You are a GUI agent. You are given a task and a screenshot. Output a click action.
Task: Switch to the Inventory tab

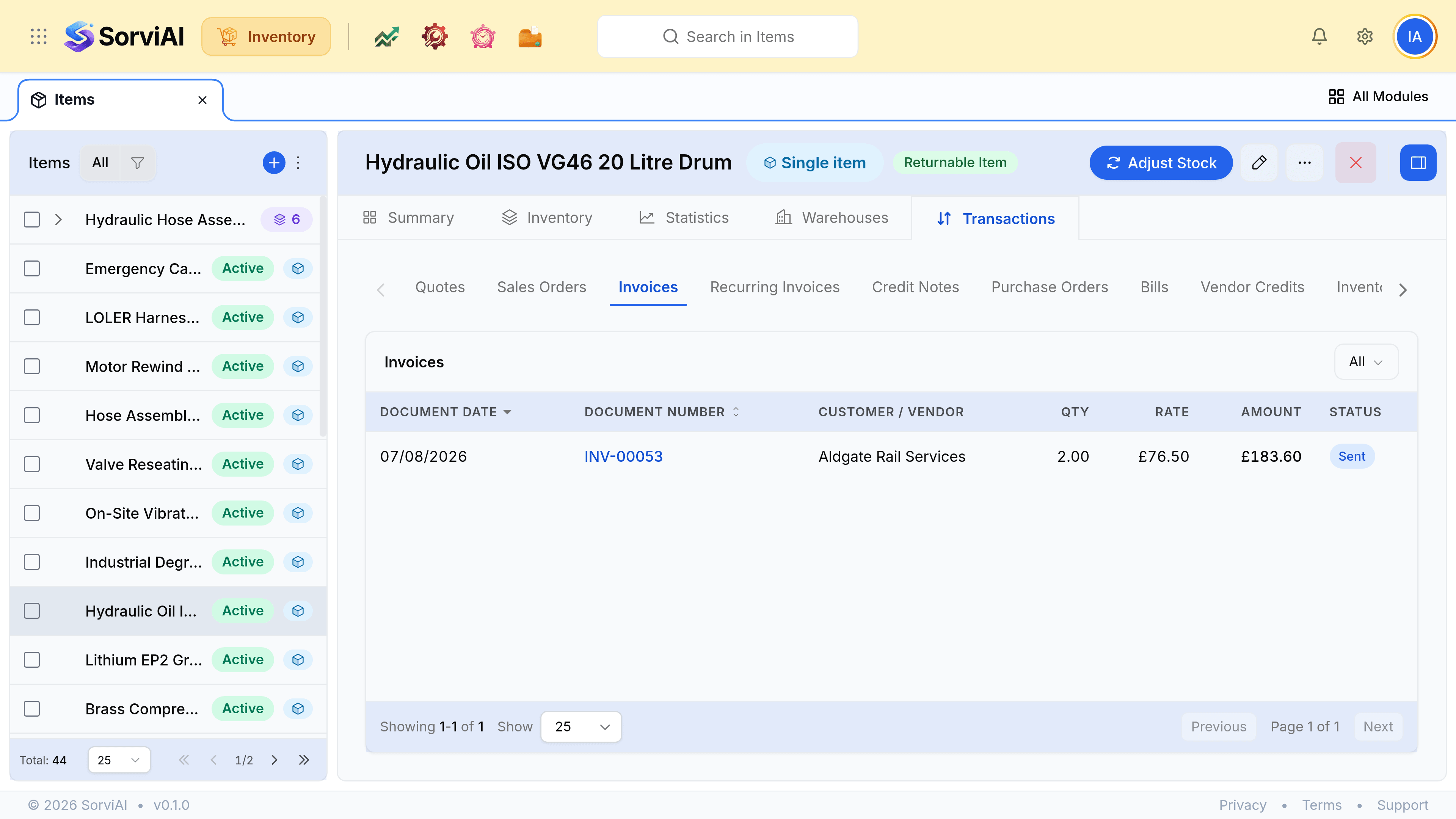pyautogui.click(x=547, y=218)
